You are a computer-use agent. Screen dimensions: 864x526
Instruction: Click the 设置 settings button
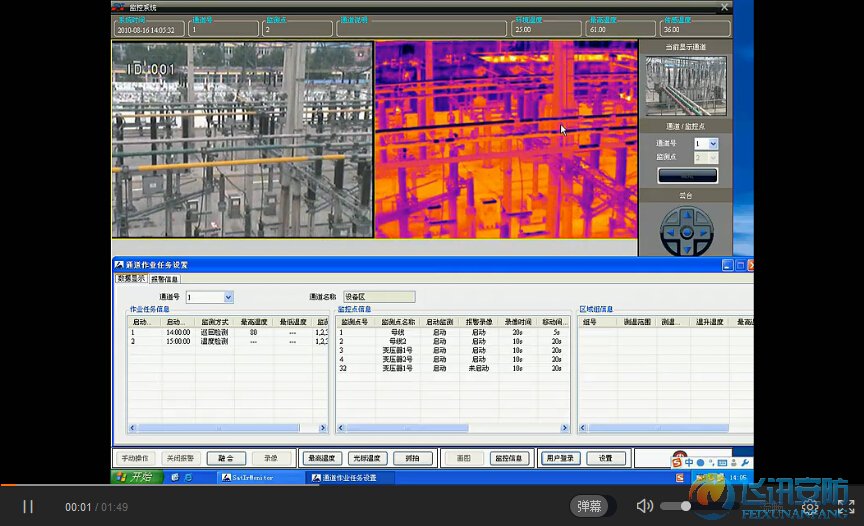click(606, 458)
